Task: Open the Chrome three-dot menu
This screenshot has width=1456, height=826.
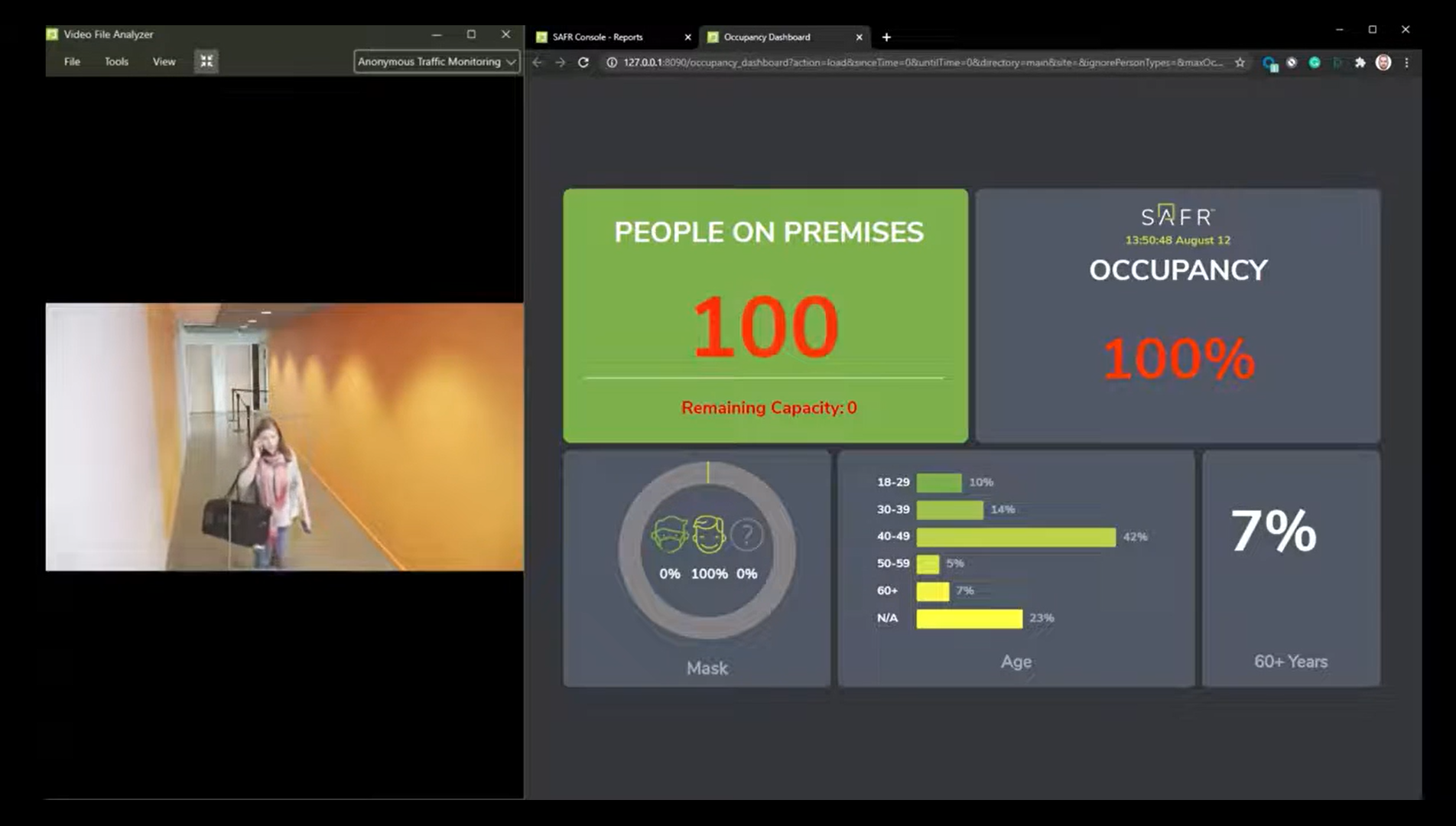Action: [1406, 63]
